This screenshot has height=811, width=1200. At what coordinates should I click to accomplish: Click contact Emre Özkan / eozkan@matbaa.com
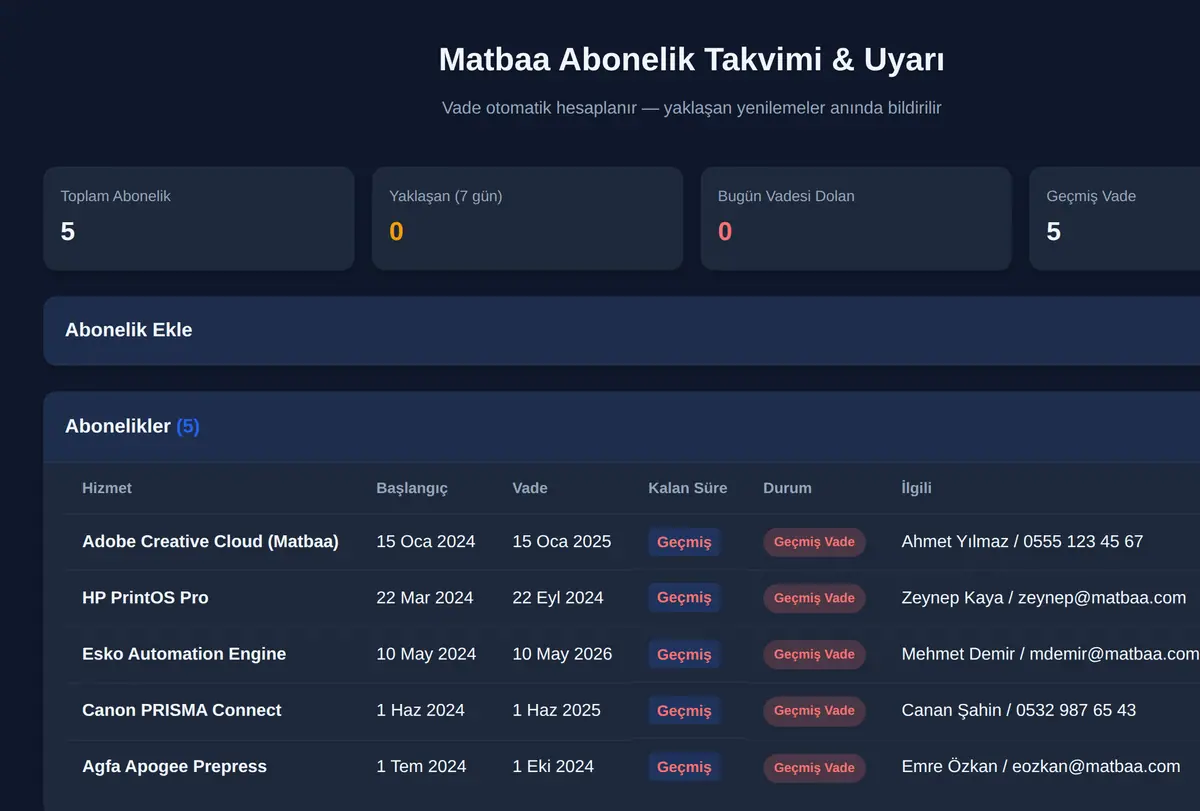pos(1041,767)
